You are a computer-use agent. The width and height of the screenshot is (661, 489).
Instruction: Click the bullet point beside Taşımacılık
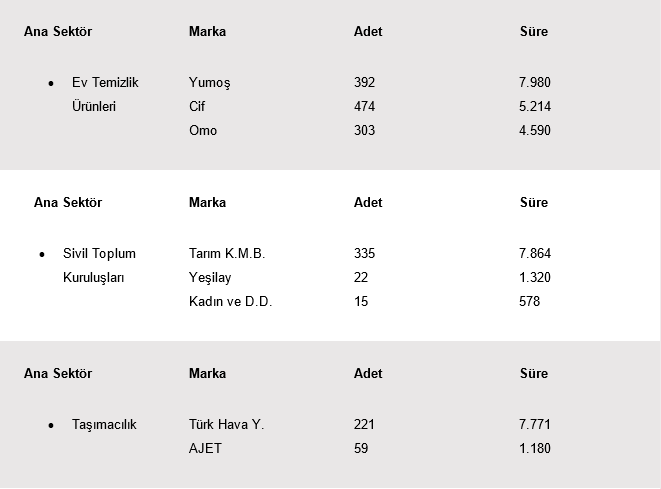(51, 426)
